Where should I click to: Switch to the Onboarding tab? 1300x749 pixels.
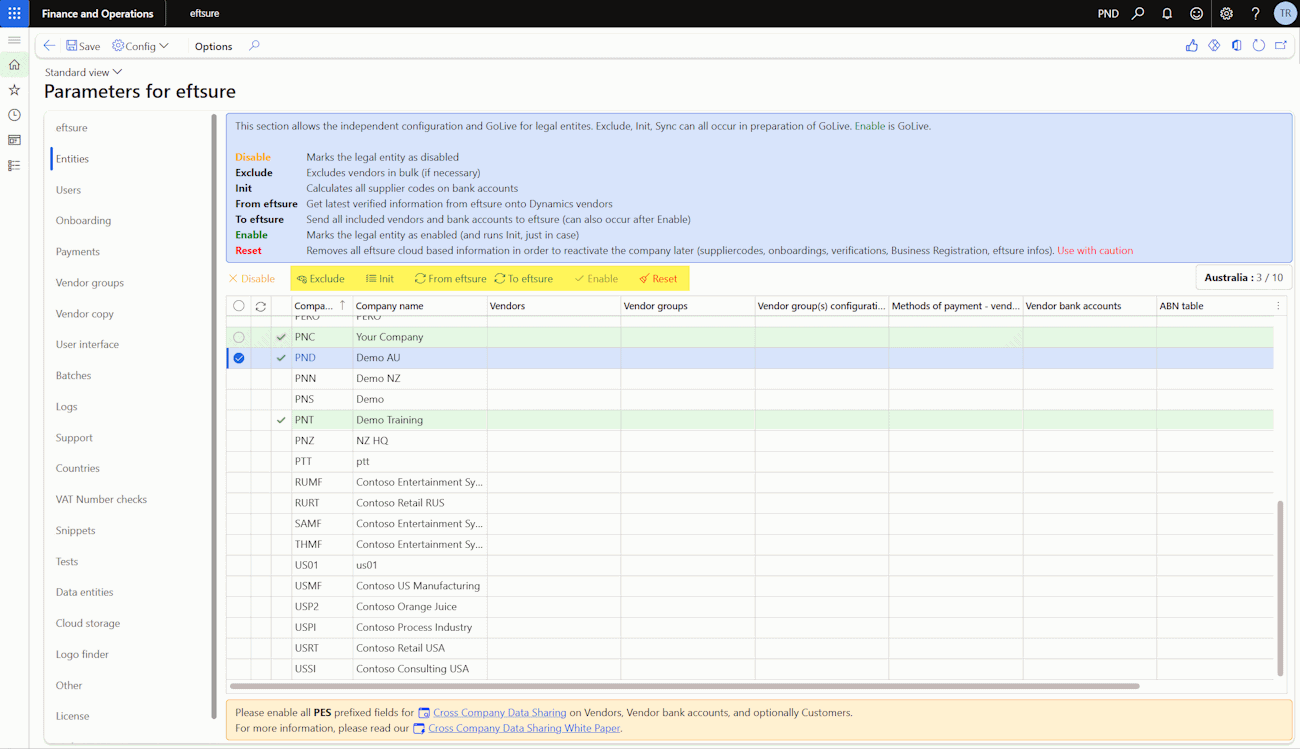coord(84,221)
